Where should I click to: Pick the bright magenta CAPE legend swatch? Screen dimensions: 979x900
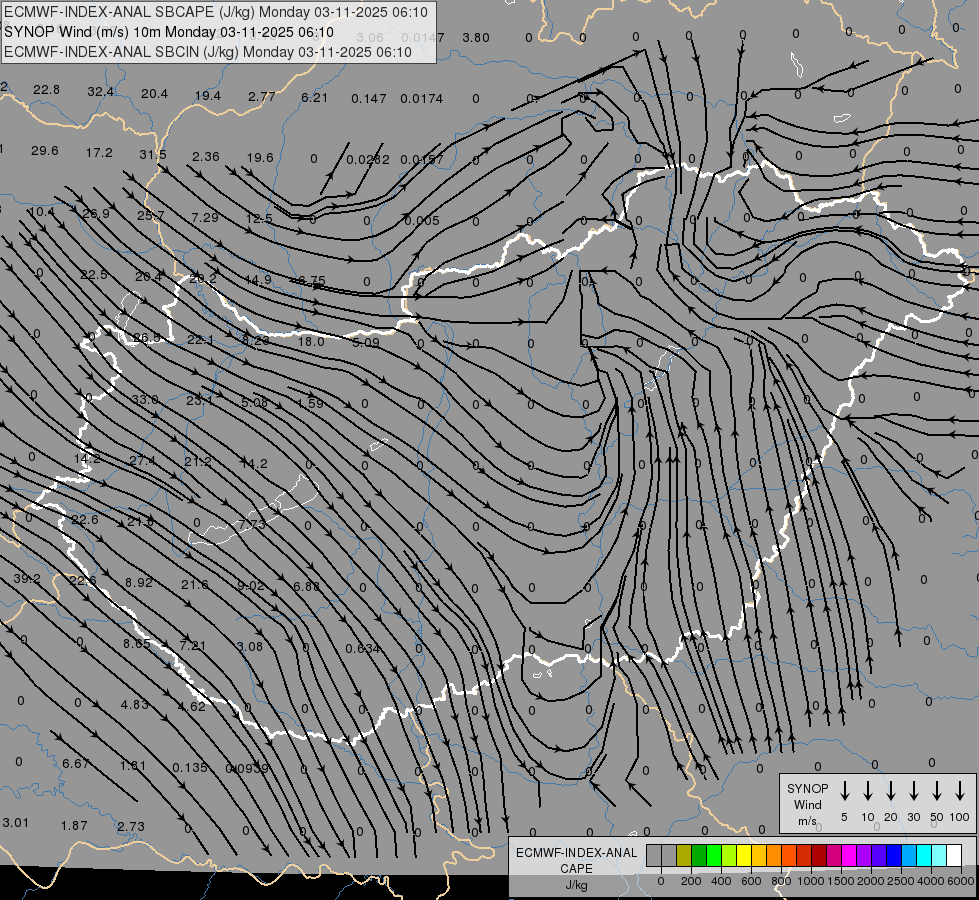point(849,855)
